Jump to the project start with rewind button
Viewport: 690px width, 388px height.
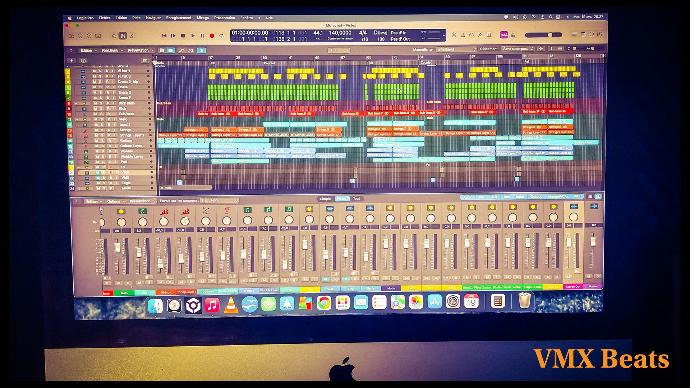click(x=164, y=36)
